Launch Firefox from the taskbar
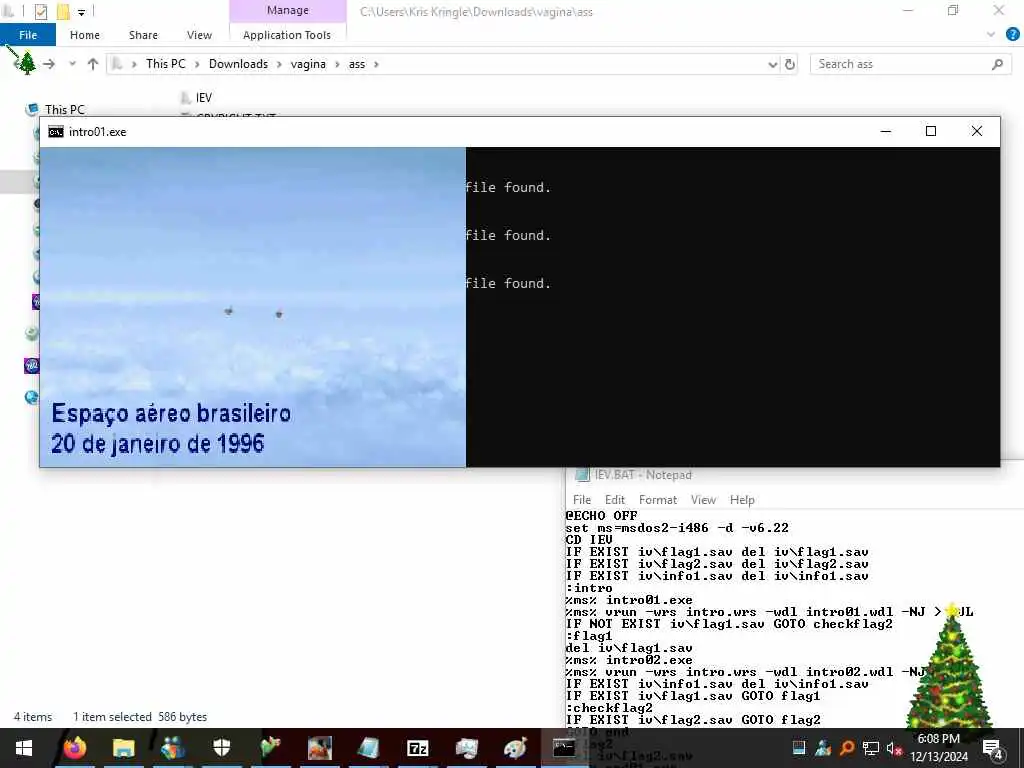 [x=74, y=748]
